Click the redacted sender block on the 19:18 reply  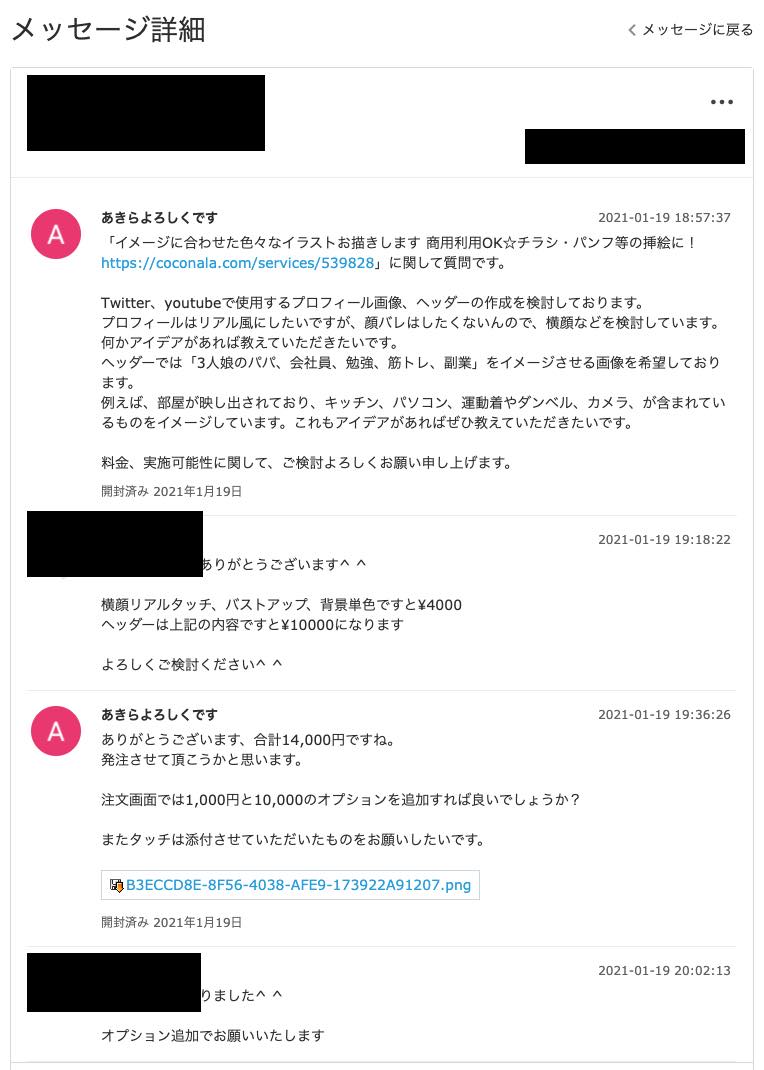click(x=114, y=543)
